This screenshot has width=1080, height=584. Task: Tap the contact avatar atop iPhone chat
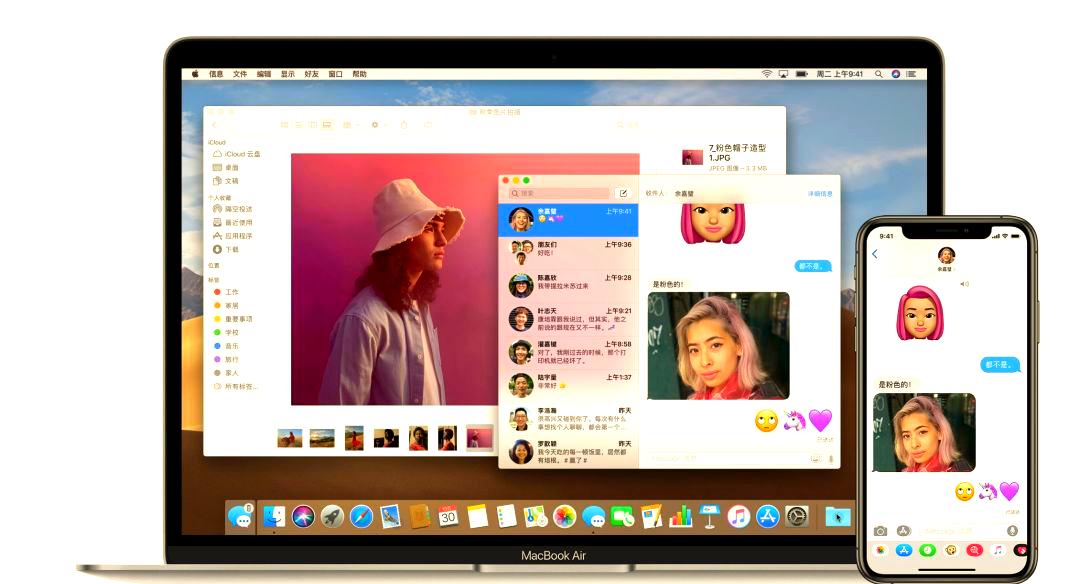coord(946,256)
